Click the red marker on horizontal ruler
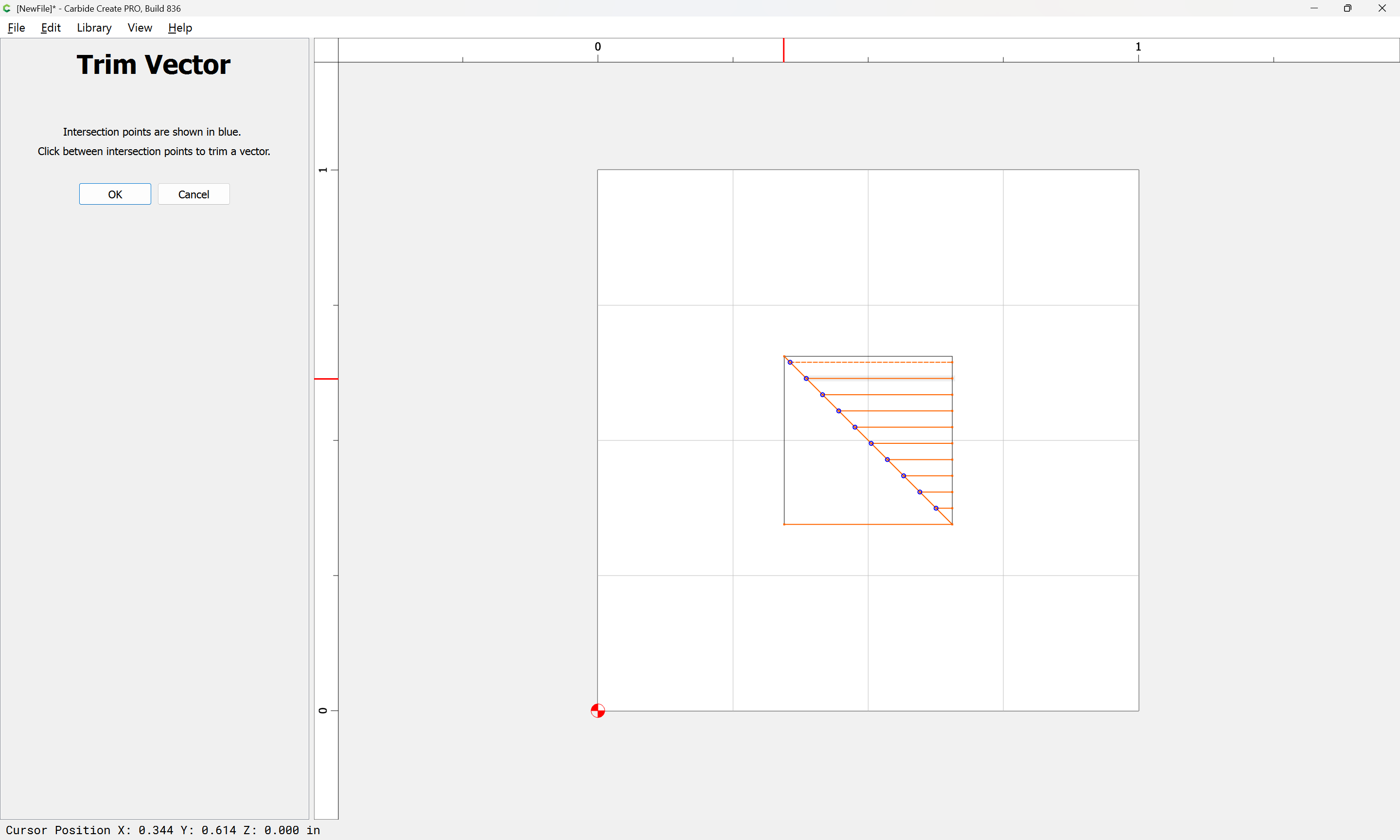 coord(784,51)
